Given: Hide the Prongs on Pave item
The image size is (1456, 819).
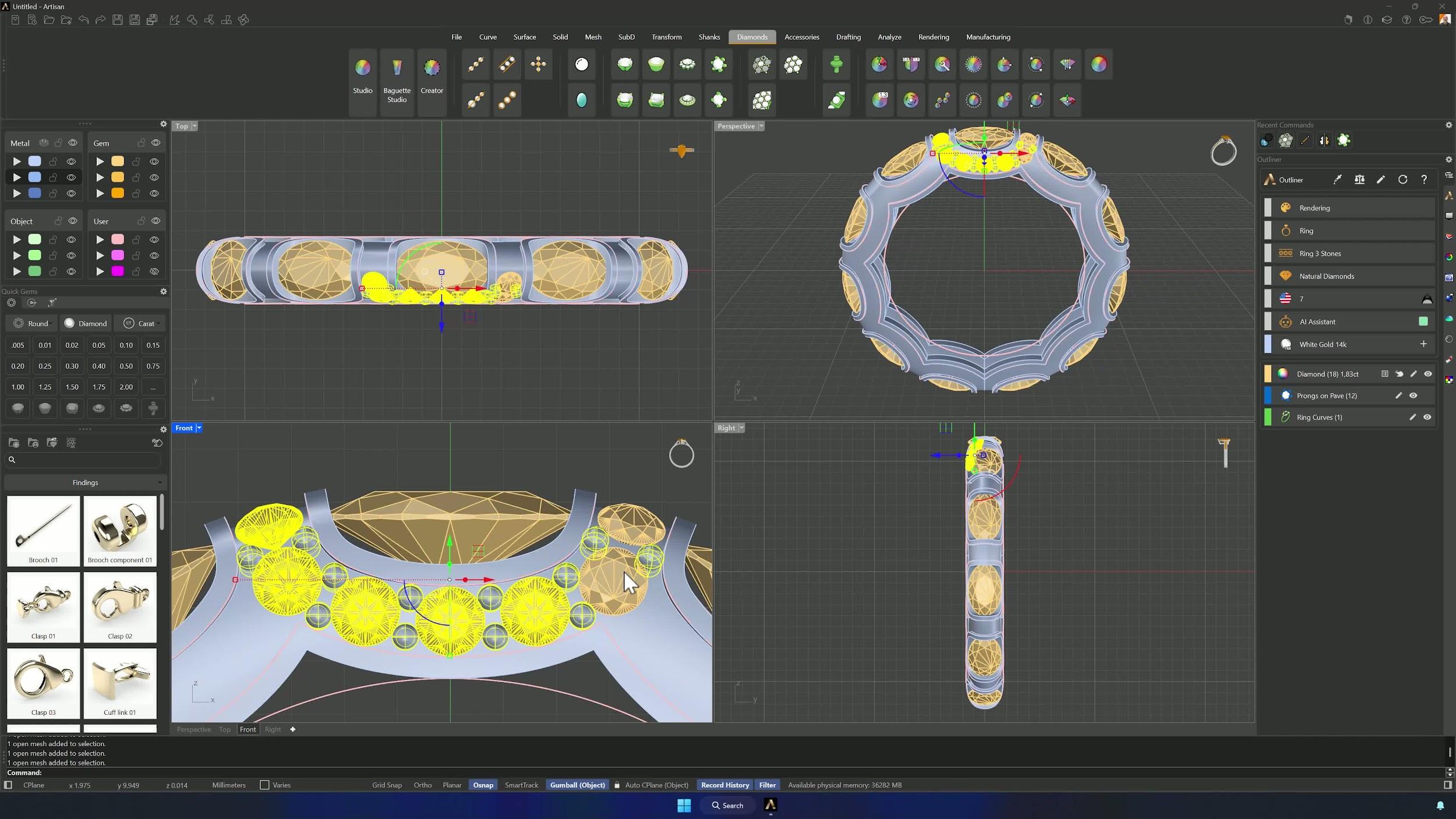Looking at the screenshot, I should (x=1413, y=396).
